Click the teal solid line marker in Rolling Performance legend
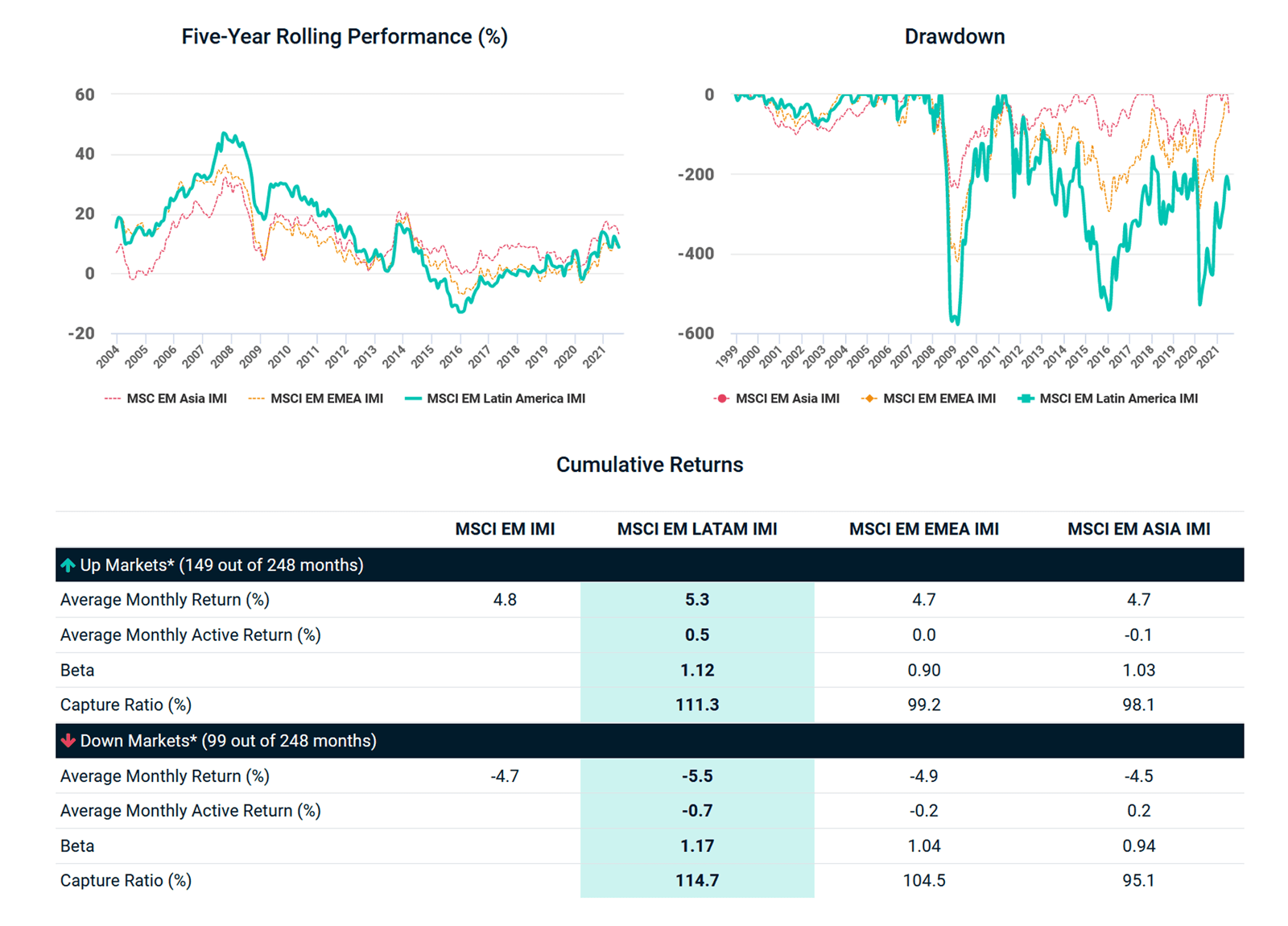 [413, 399]
